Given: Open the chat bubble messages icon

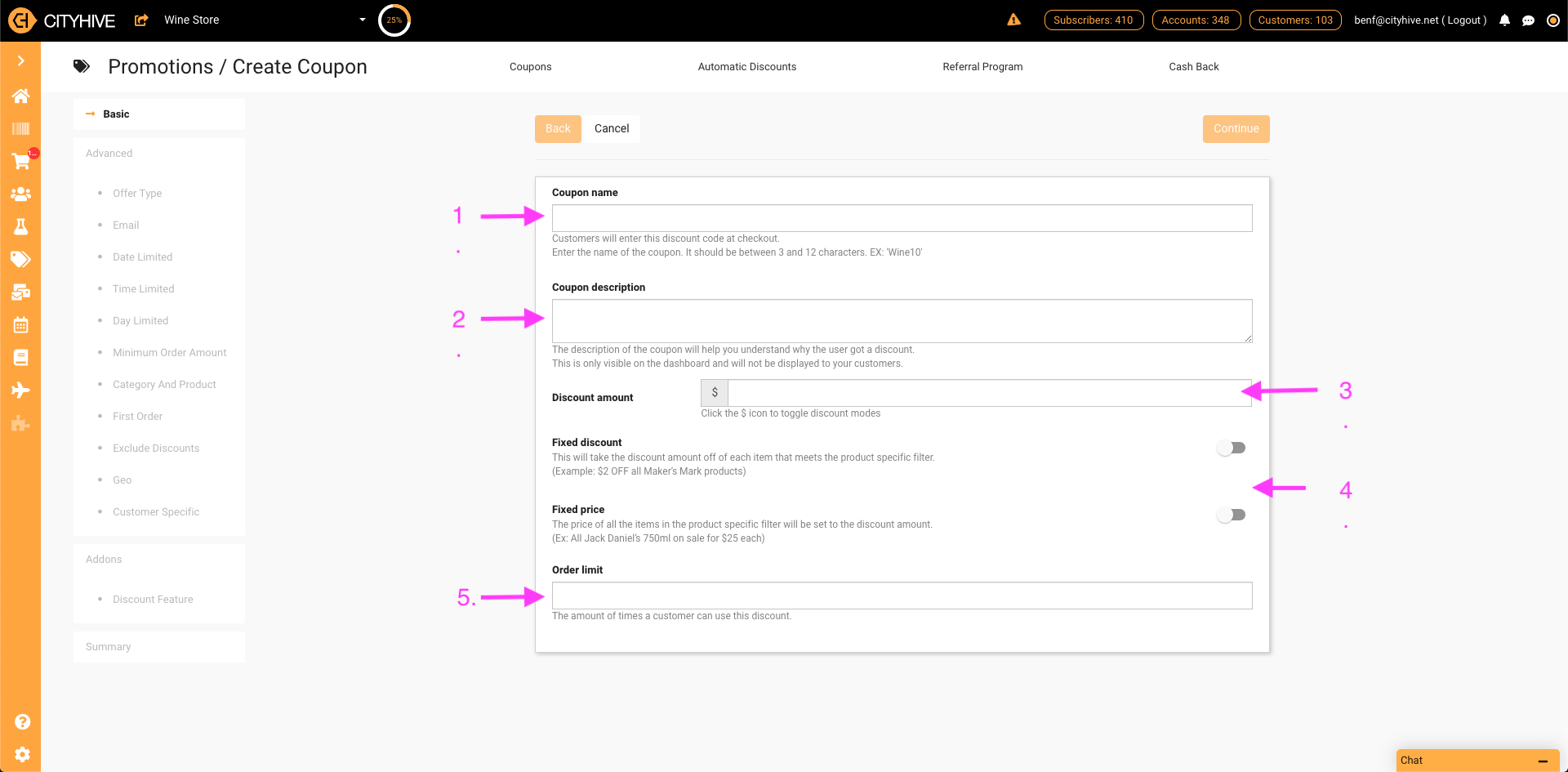Looking at the screenshot, I should pyautogui.click(x=1529, y=20).
